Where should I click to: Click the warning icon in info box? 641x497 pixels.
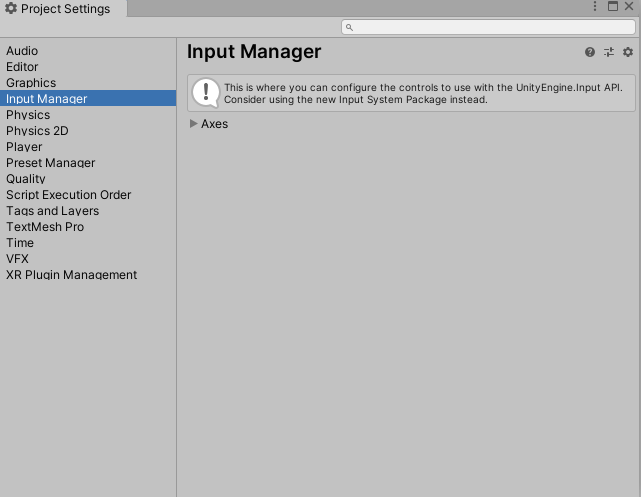(206, 93)
